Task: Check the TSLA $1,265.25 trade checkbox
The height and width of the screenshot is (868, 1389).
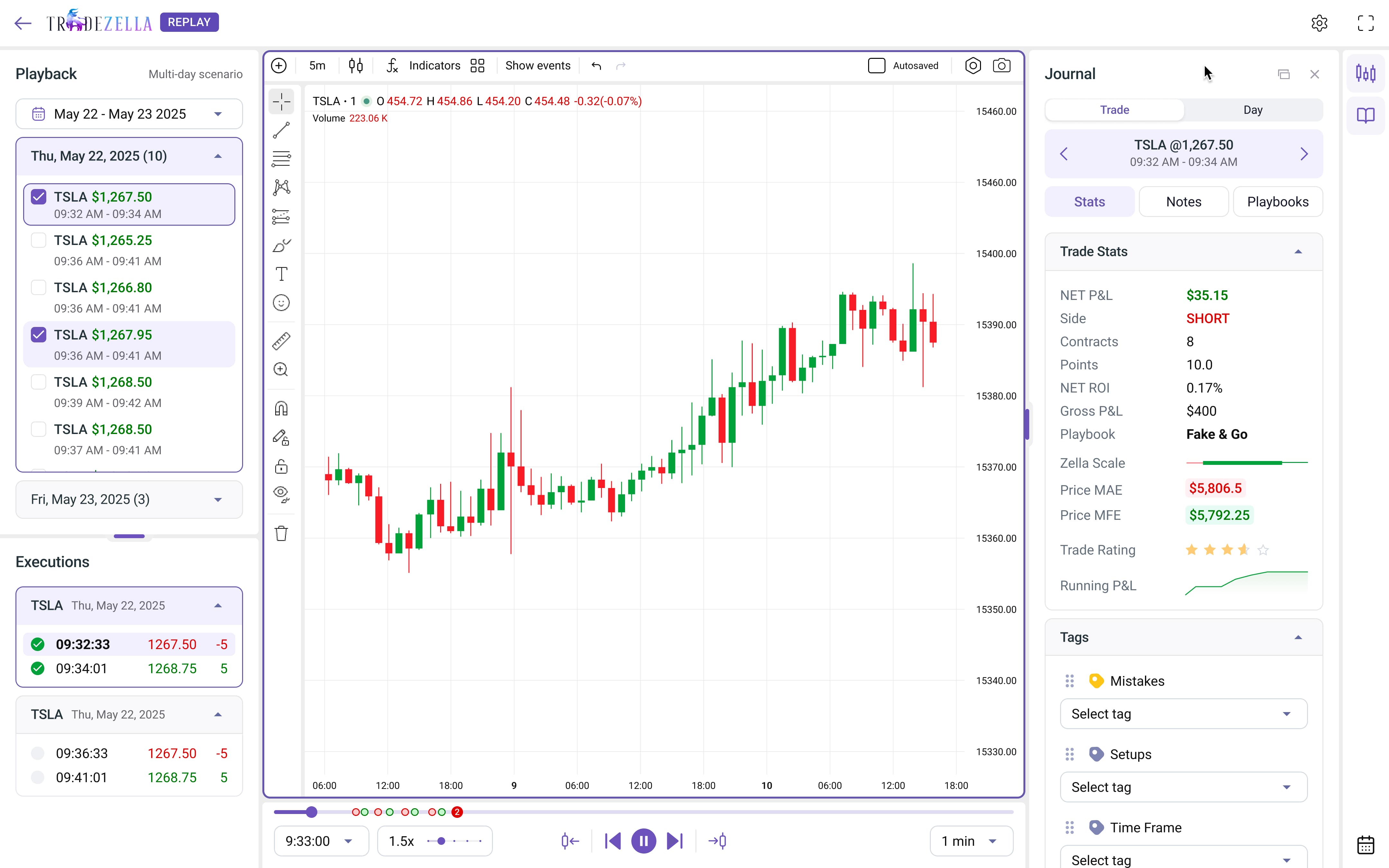Action: (39, 240)
